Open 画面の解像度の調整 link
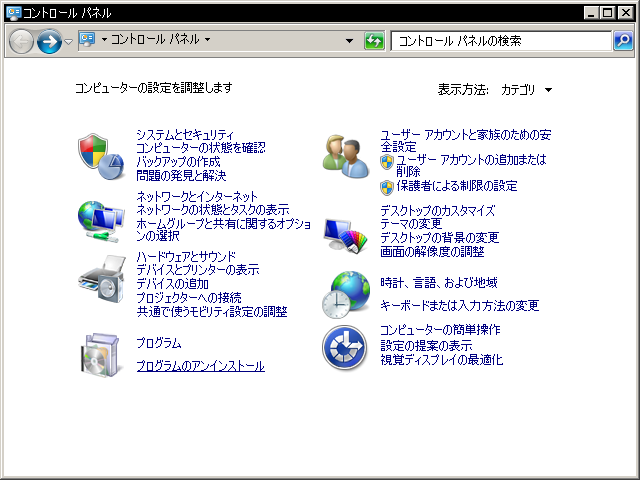The image size is (640, 480). pos(432,251)
